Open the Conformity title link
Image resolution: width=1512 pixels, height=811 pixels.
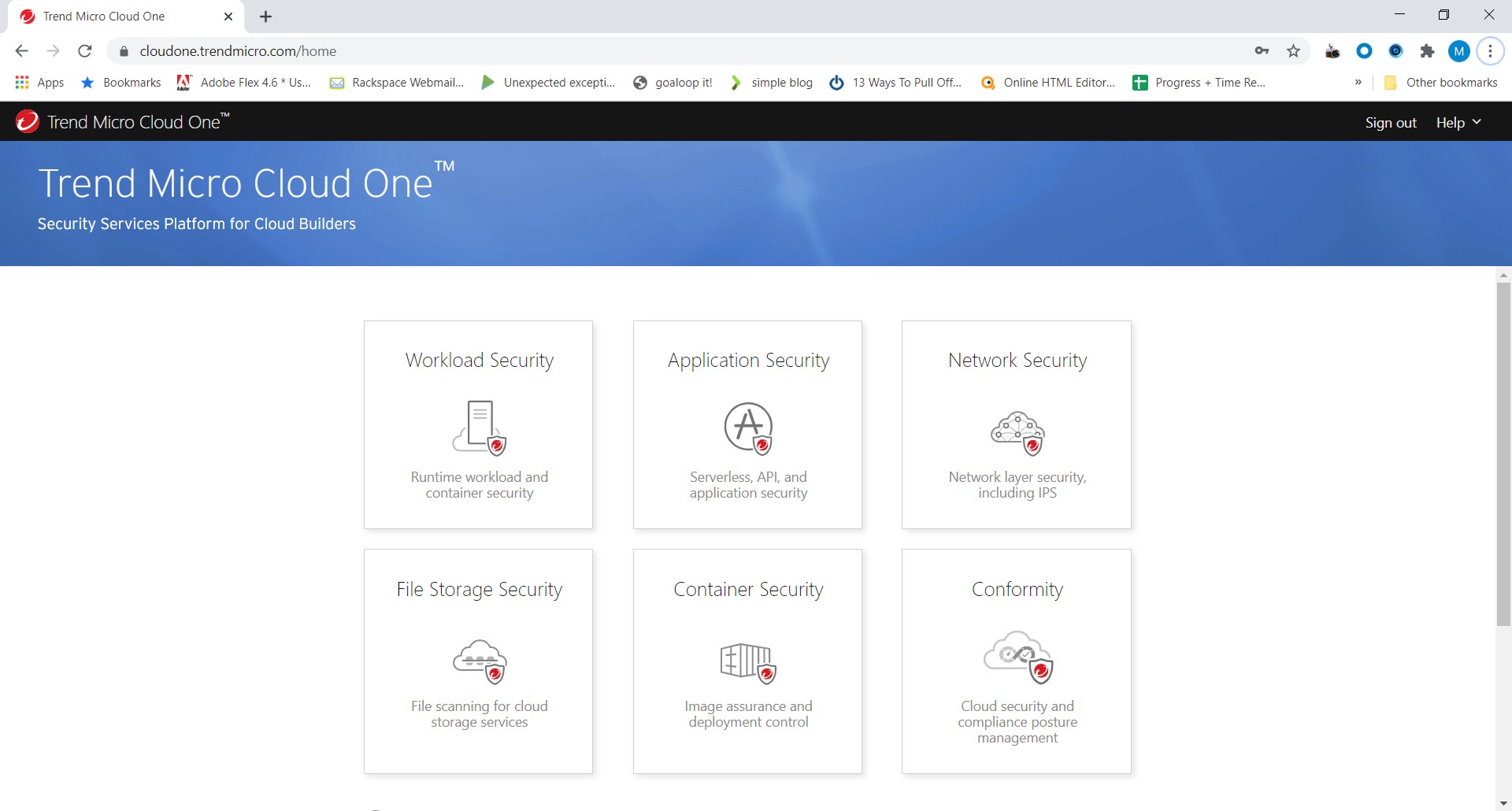click(1017, 589)
